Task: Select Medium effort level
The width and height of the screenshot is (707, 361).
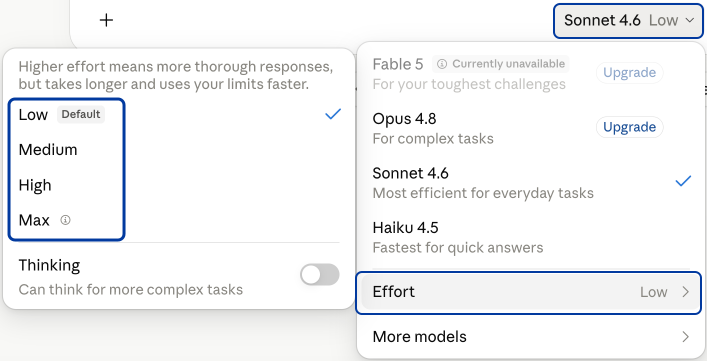Action: pyautogui.click(x=179, y=150)
